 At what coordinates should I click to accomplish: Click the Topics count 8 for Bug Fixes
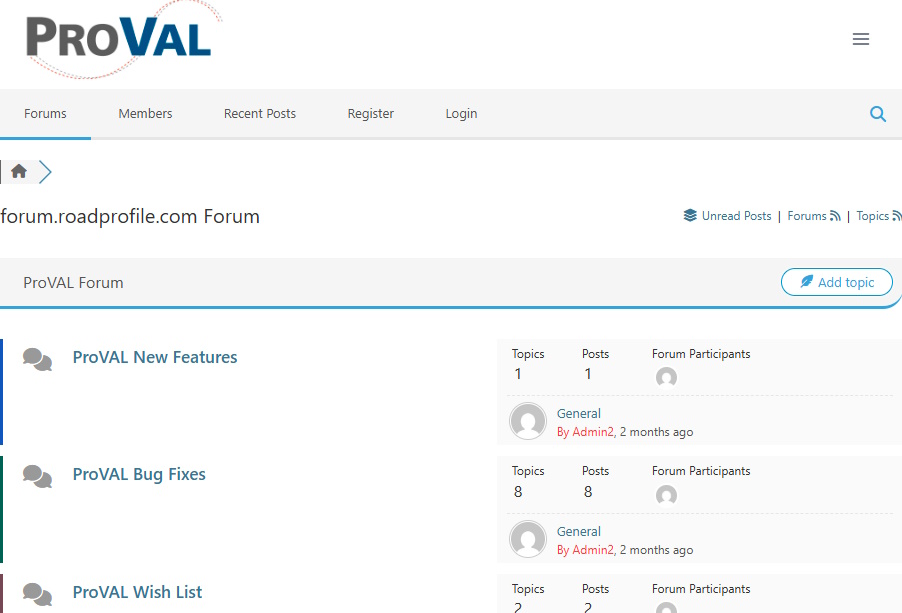click(518, 492)
